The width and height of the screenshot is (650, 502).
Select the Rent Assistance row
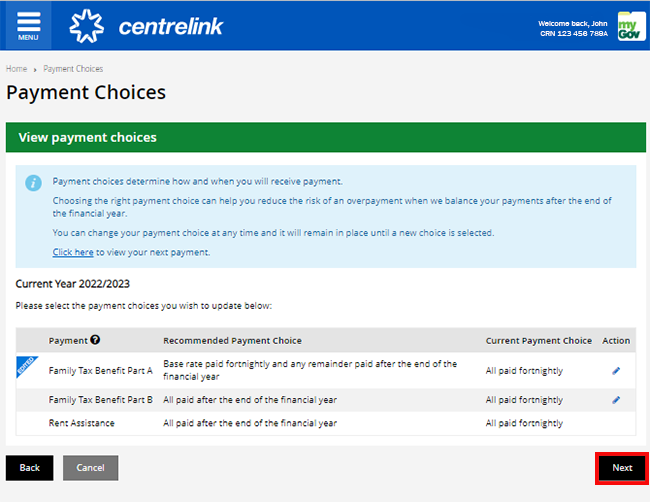point(325,423)
